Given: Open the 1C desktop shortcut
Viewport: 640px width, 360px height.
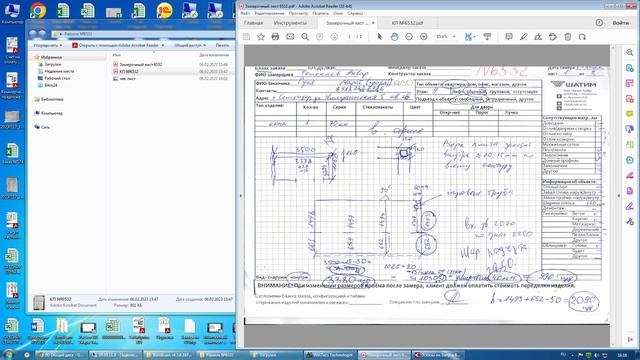Looking at the screenshot, I should coord(164,11).
